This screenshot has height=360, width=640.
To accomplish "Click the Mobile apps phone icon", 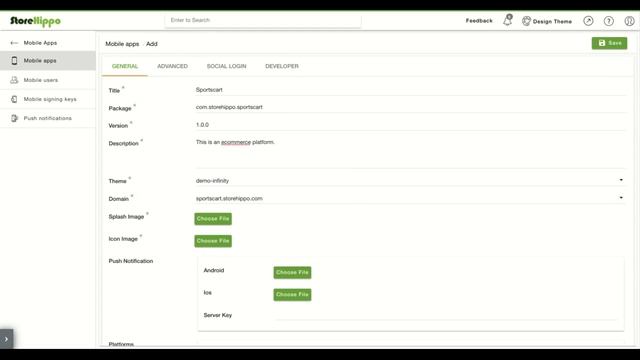I will (14, 60).
